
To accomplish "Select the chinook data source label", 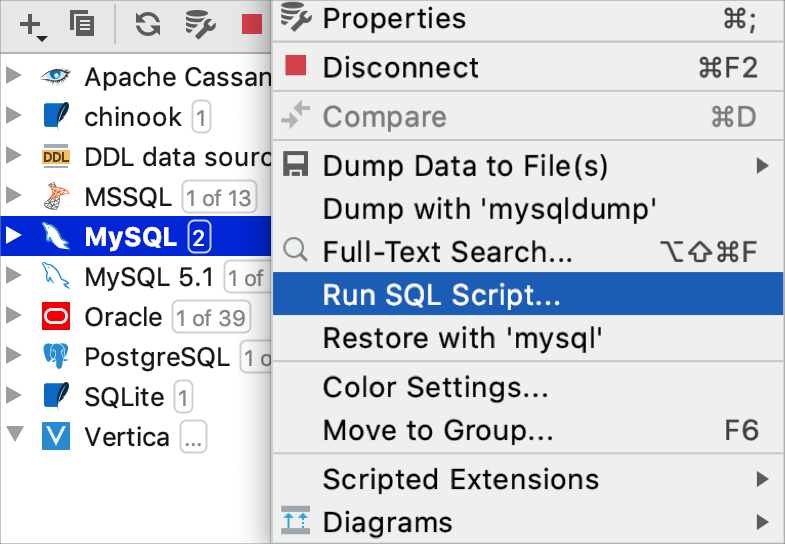I will pos(133,117).
